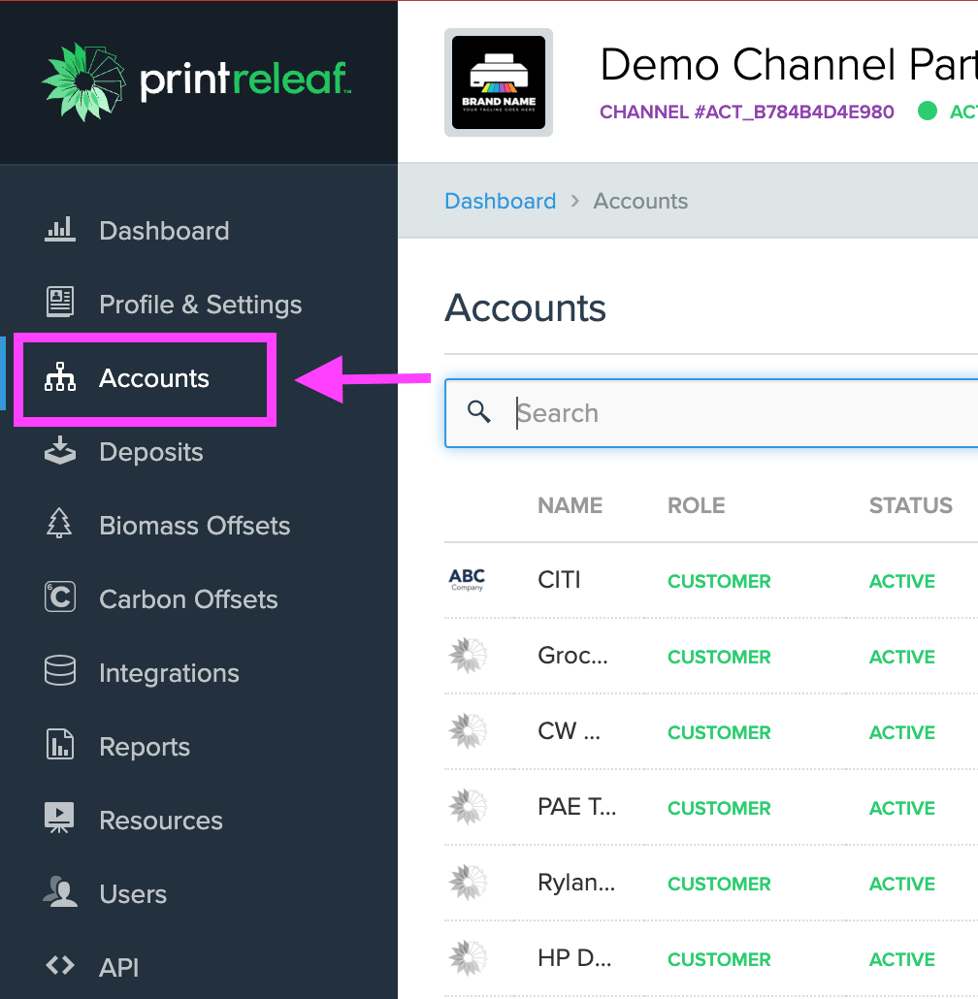Click the leaf logo in Groc... row
The width and height of the screenshot is (978, 999).
(468, 656)
